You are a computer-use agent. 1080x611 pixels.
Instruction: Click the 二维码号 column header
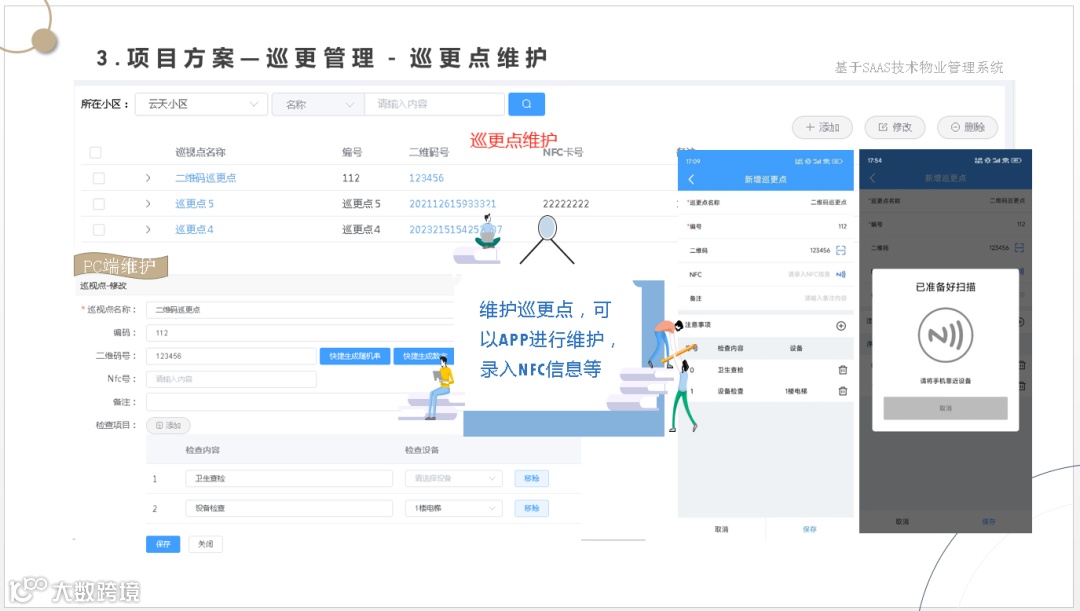coord(429,152)
